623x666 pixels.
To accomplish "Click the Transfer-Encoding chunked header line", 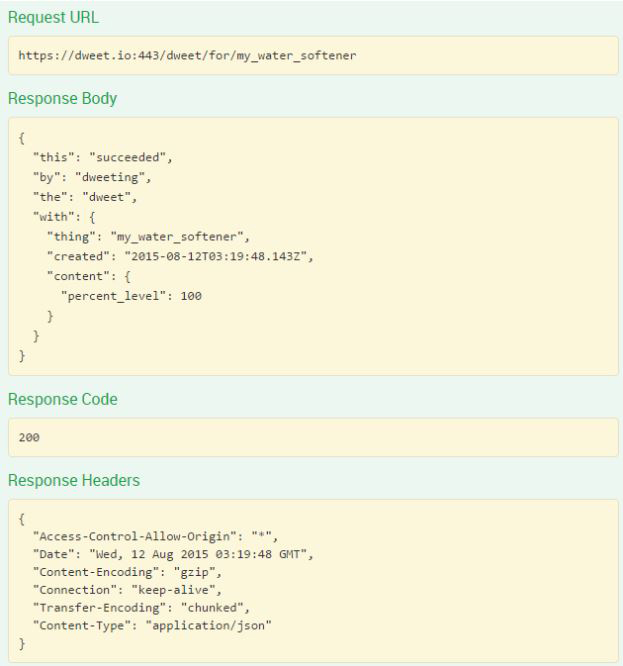I will pyautogui.click(x=136, y=607).
